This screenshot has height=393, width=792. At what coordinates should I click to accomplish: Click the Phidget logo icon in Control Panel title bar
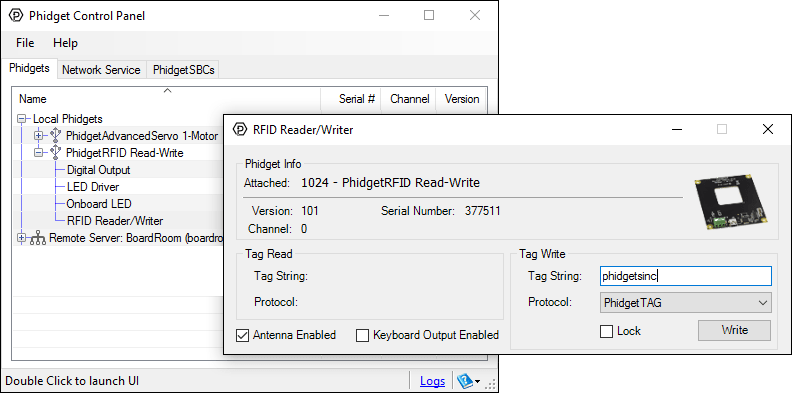coord(16,16)
